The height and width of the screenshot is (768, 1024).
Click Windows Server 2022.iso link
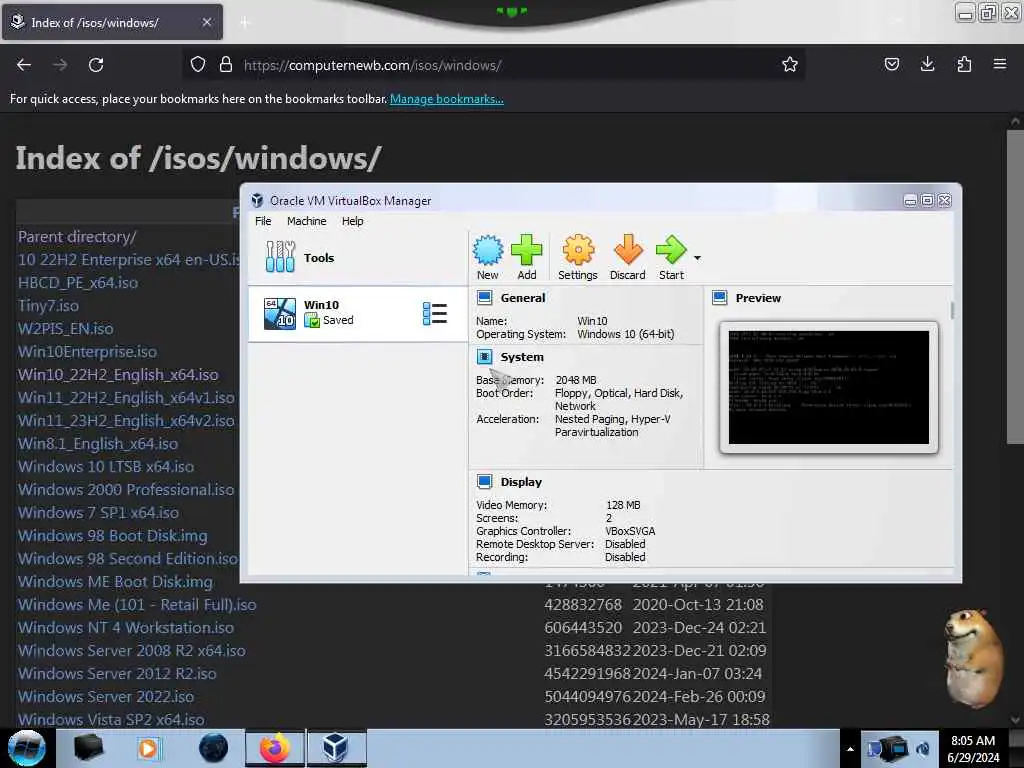(x=106, y=697)
